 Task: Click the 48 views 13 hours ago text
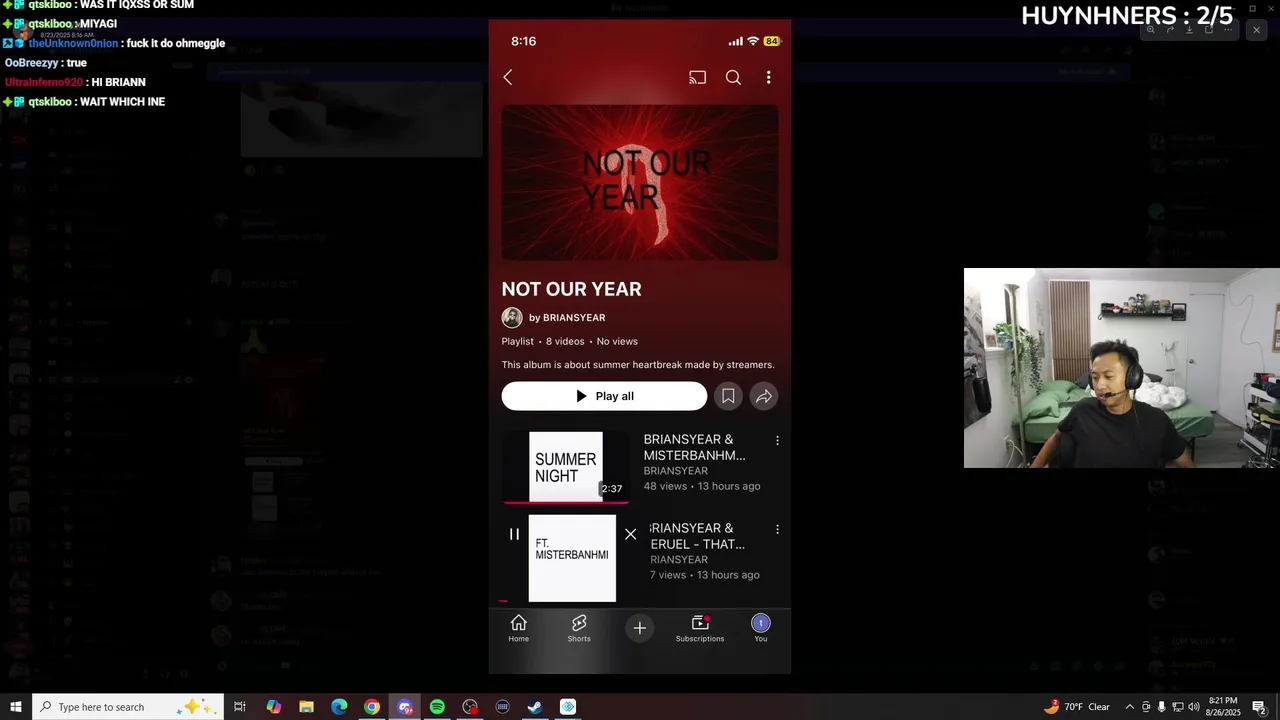[x=702, y=486]
